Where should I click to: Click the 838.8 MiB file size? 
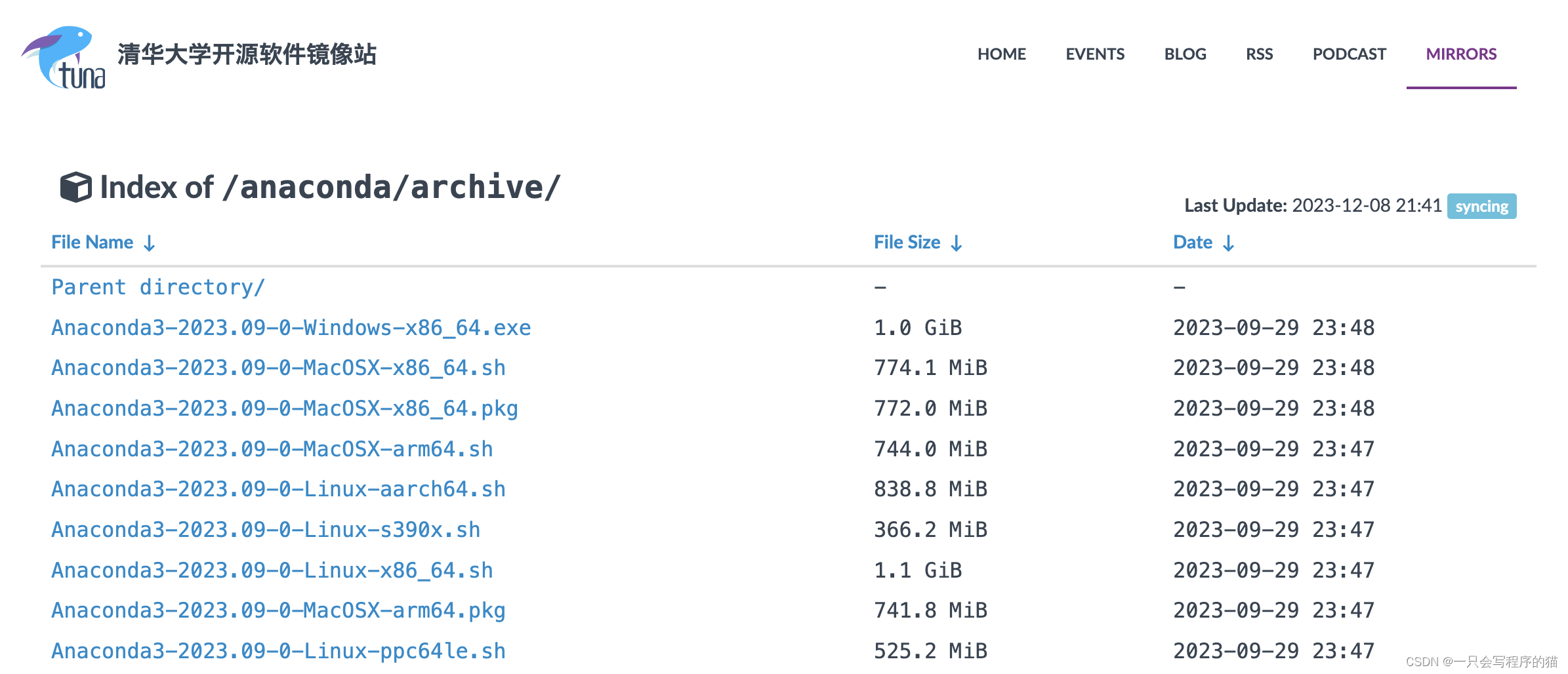pos(930,489)
